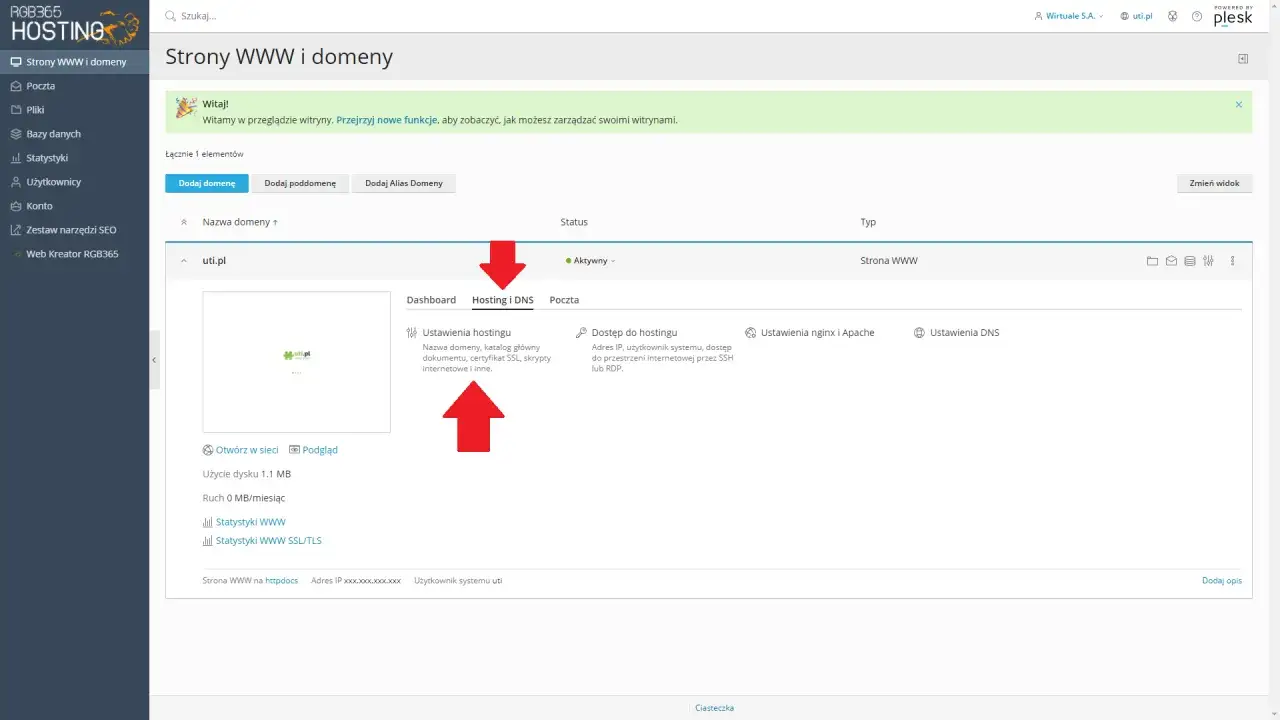Collapse the uti.pl domain row chevron

point(183,261)
